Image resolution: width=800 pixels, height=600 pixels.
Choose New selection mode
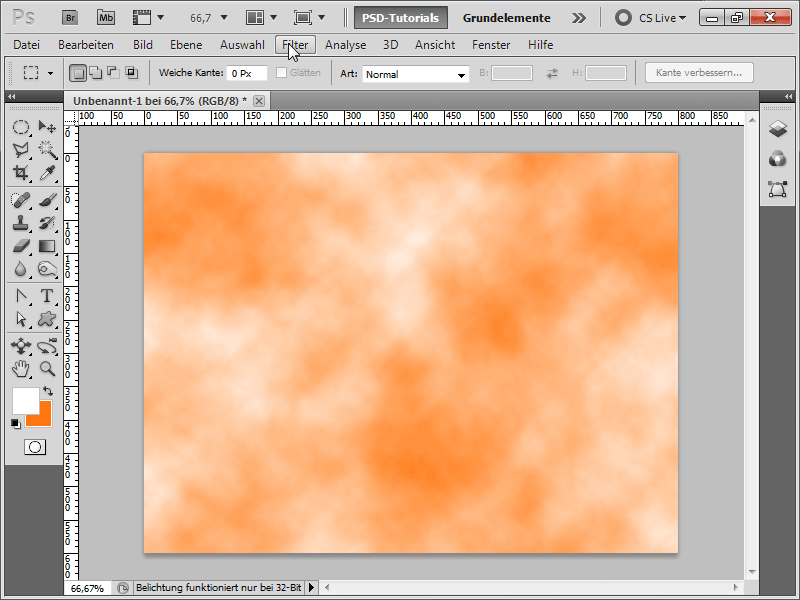(78, 73)
